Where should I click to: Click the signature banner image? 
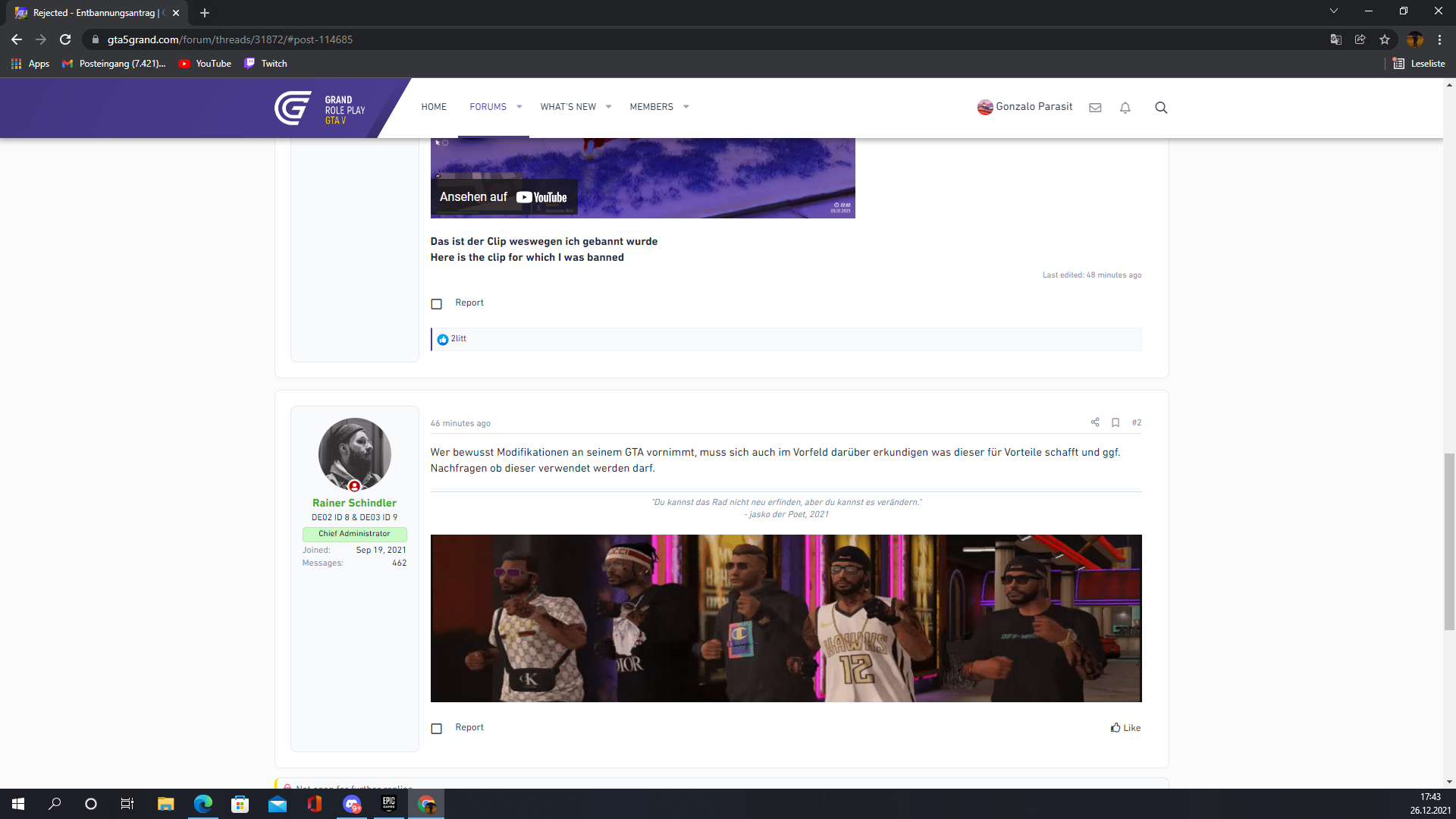click(x=786, y=618)
